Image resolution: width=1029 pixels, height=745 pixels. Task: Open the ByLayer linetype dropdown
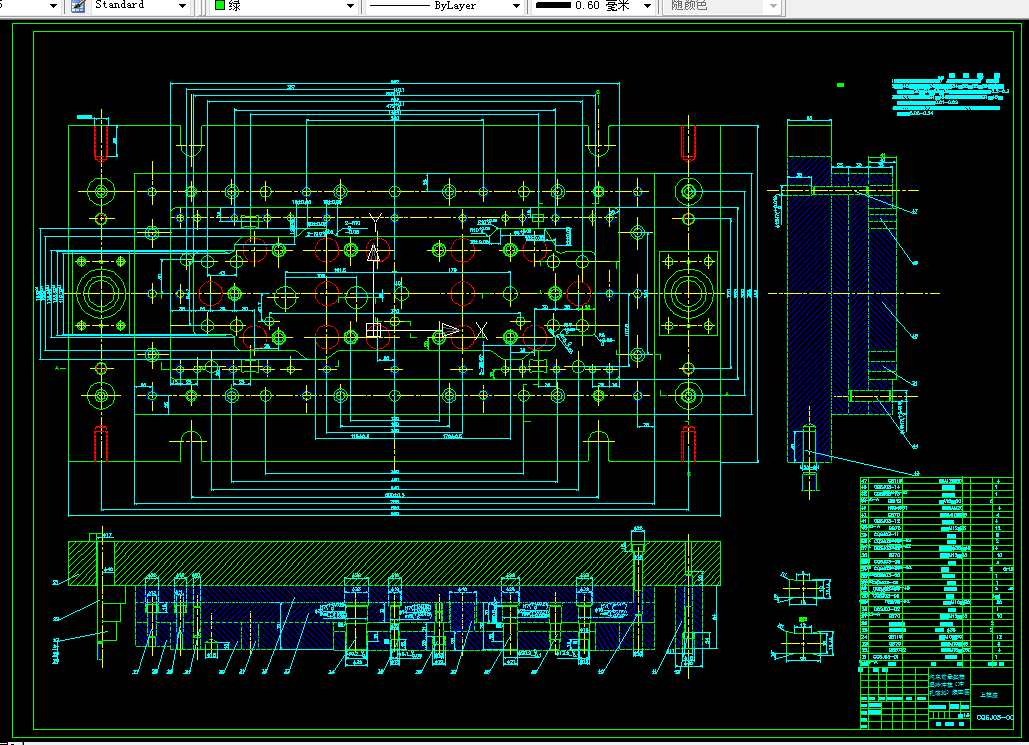click(516, 6)
